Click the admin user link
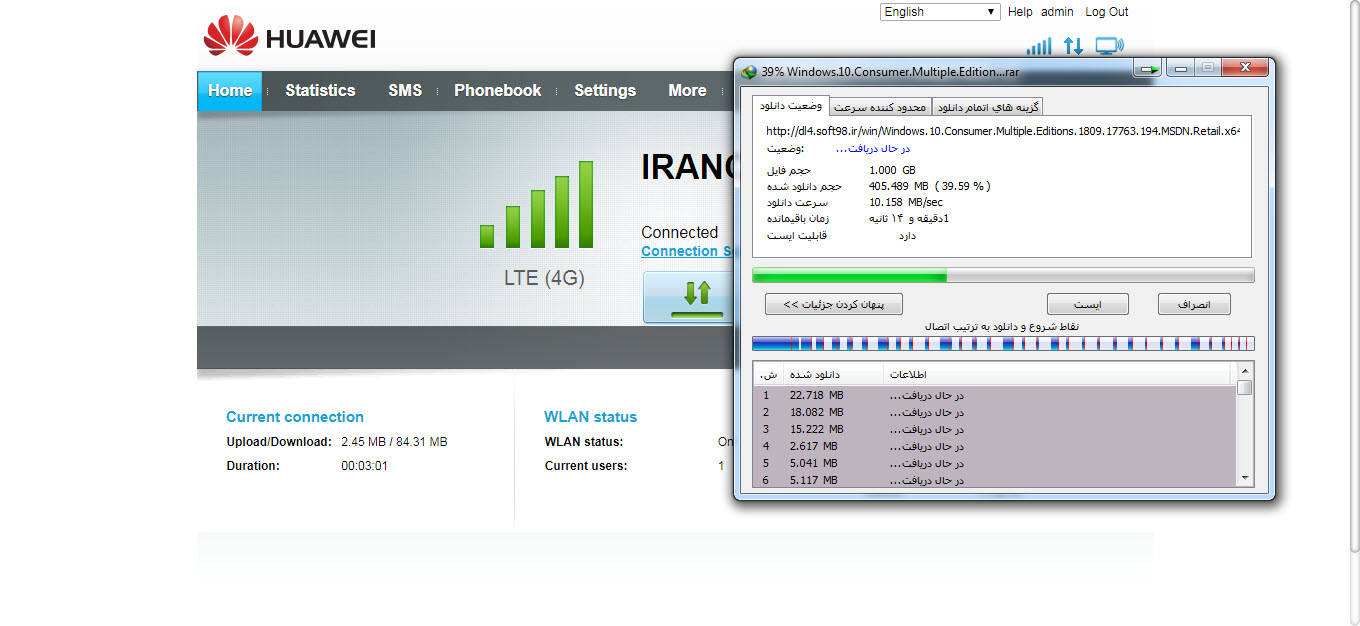The height and width of the screenshot is (626, 1360). (1057, 12)
